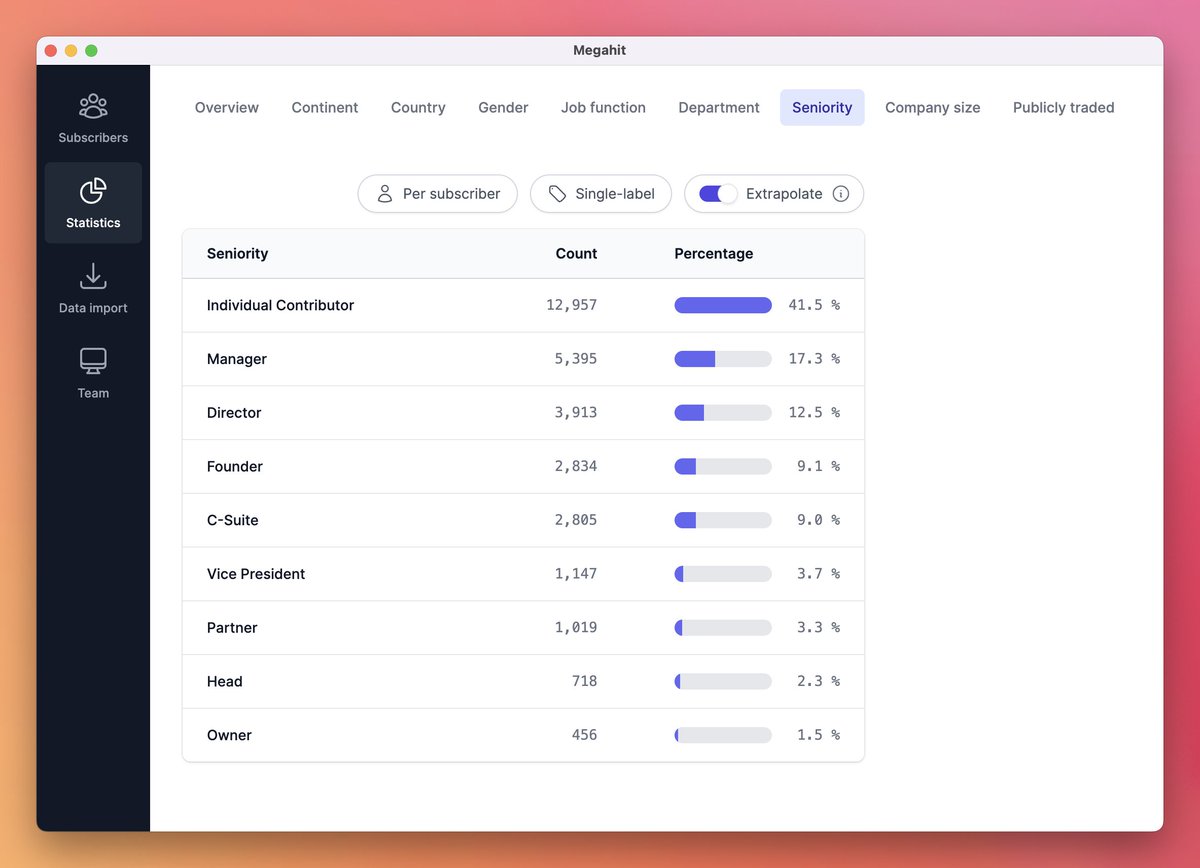
Task: Click the Founder percentage bar
Action: [723, 467]
